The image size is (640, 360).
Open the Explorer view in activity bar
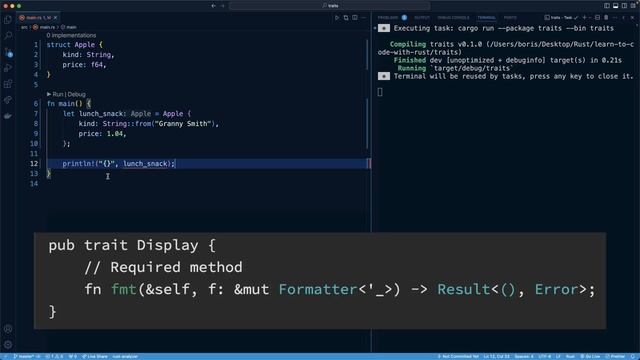point(8,20)
